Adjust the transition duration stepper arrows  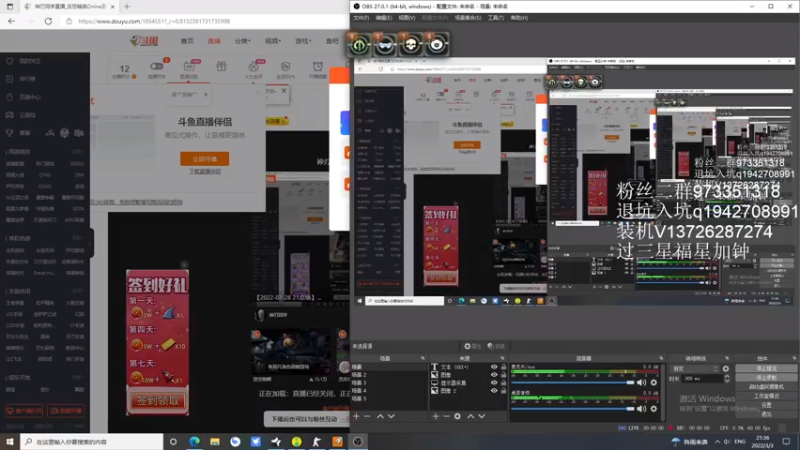pyautogui.click(x=727, y=379)
